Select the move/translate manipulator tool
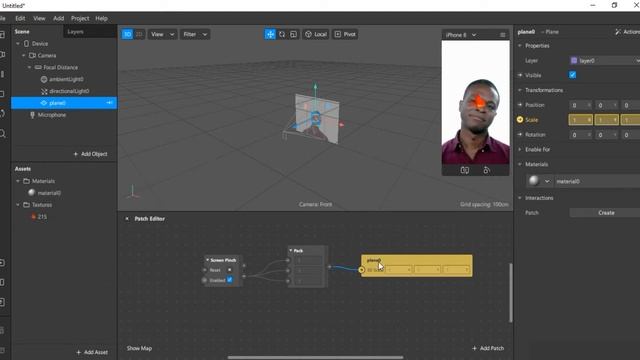 coord(270,34)
